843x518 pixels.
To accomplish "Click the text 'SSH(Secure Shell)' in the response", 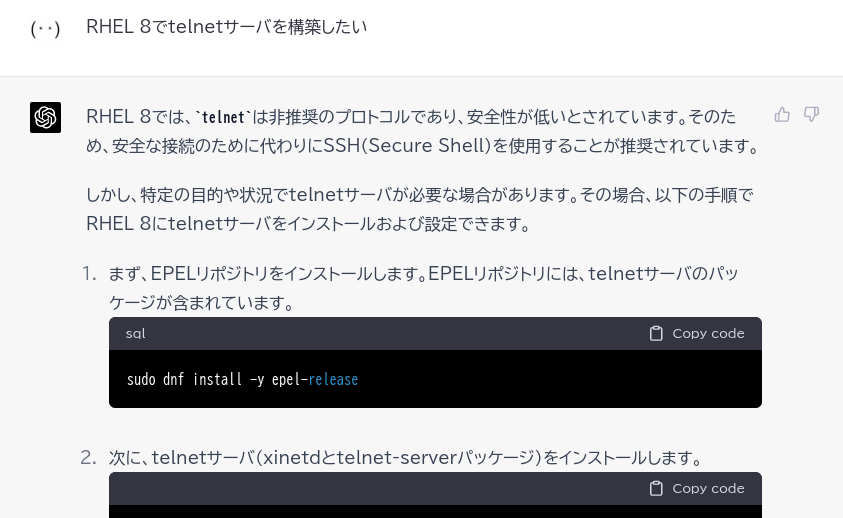I will [x=408, y=146].
